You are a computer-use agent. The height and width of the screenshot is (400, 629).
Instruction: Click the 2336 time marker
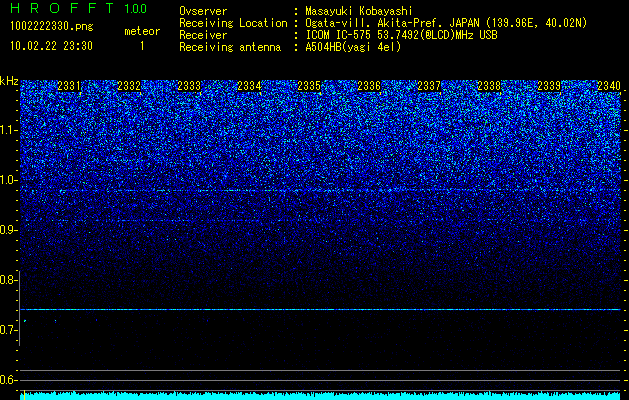tap(369, 86)
